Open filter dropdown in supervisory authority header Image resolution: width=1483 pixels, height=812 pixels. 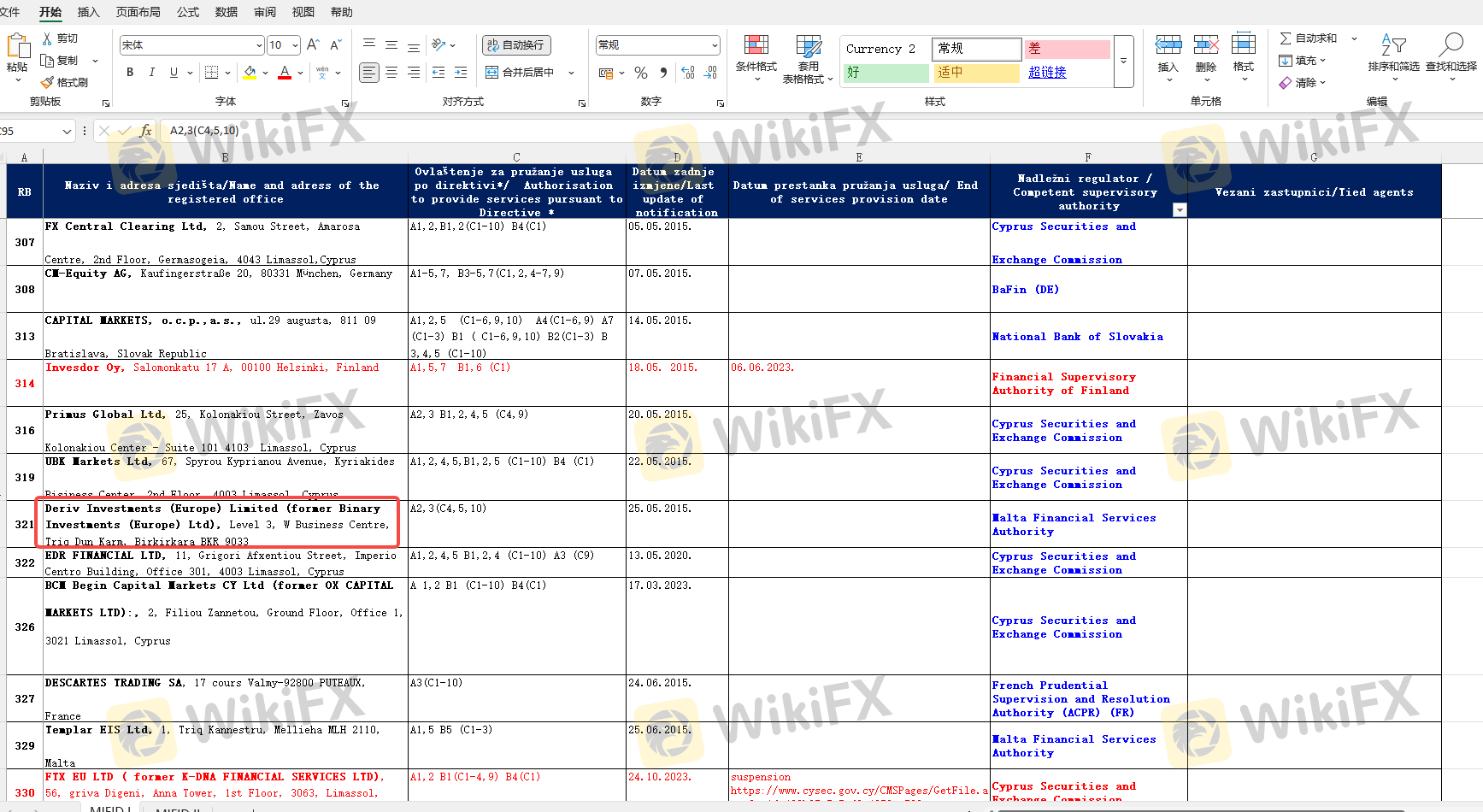coord(1180,210)
